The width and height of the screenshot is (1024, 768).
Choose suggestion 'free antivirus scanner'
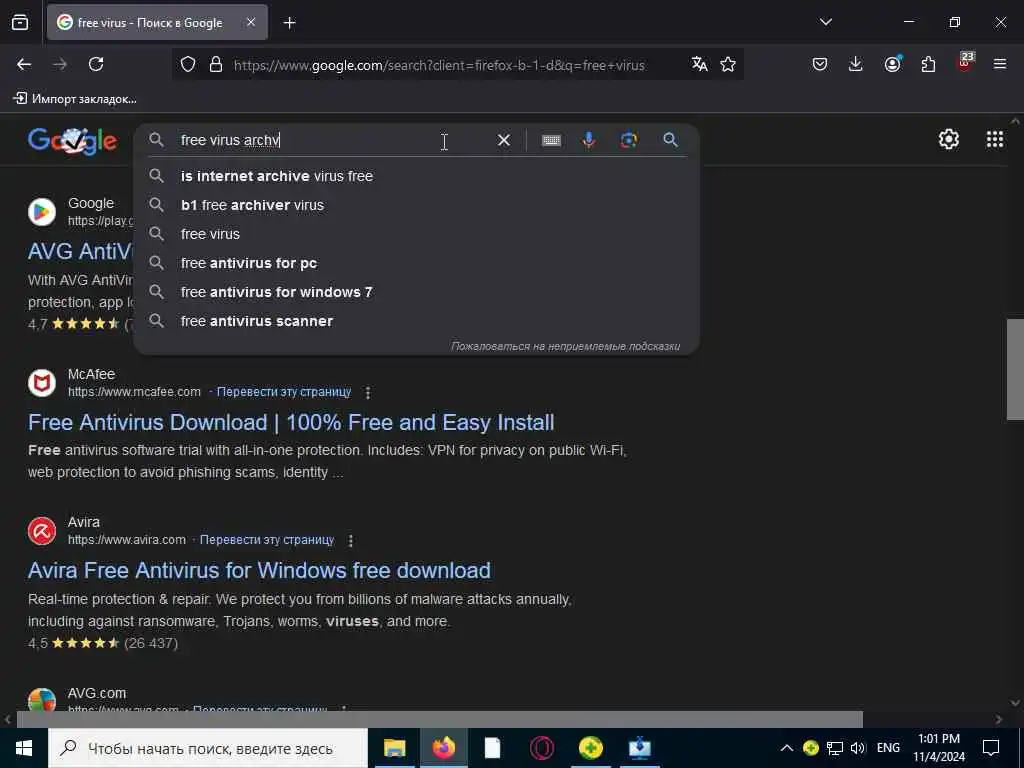[x=417, y=321]
